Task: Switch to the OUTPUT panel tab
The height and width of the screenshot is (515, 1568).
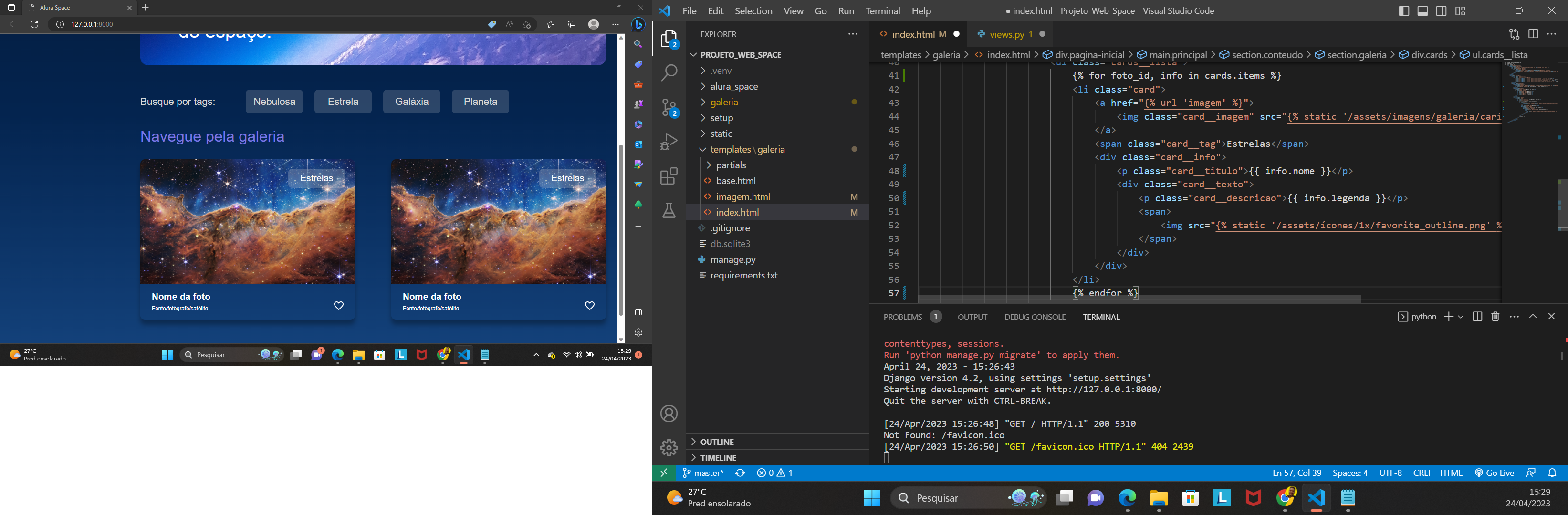Action: (x=972, y=317)
